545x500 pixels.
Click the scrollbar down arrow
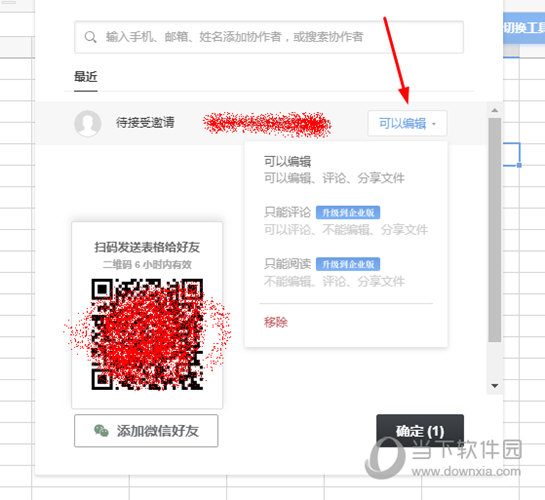495,386
